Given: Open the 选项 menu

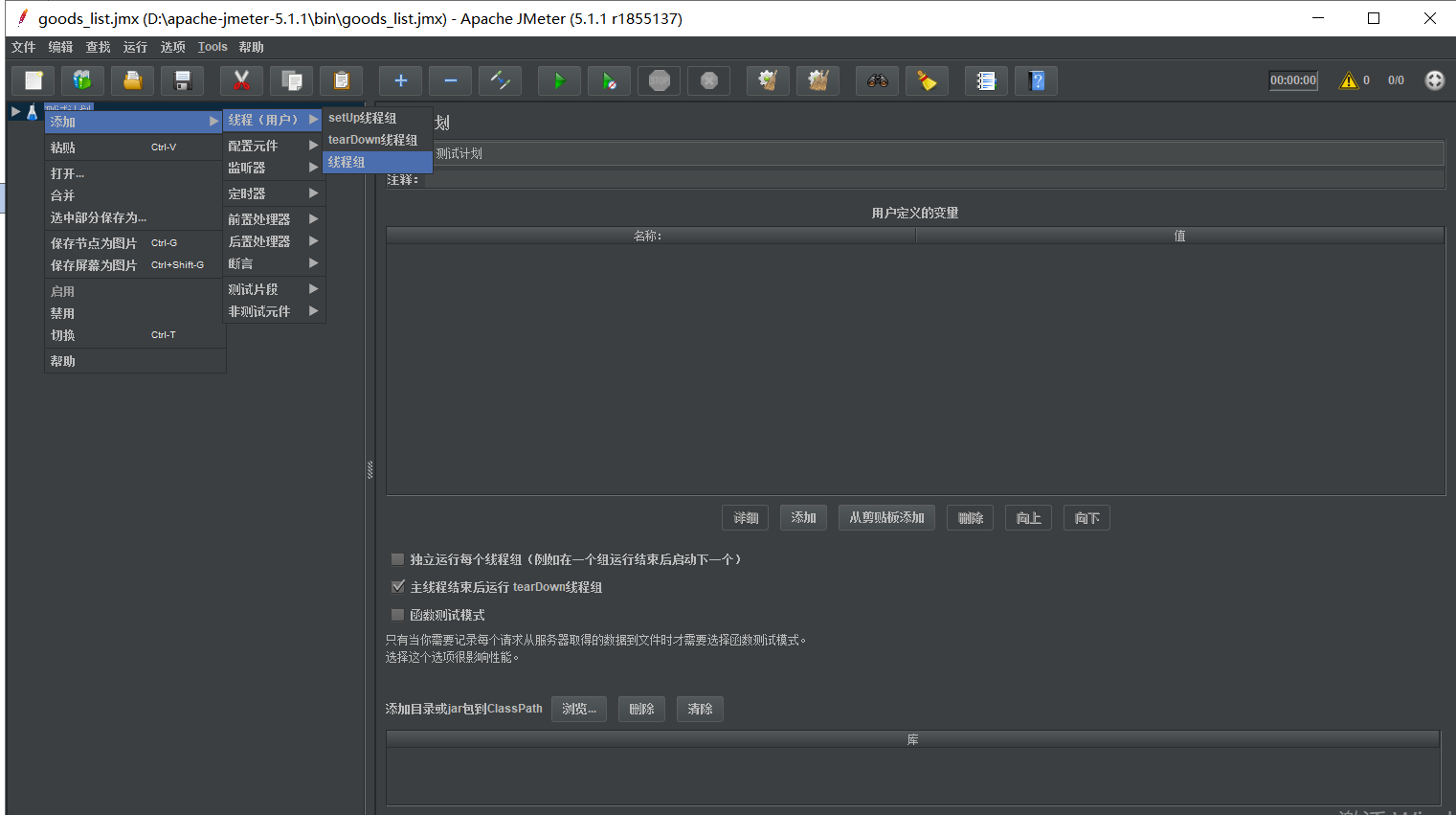Looking at the screenshot, I should pos(173,47).
